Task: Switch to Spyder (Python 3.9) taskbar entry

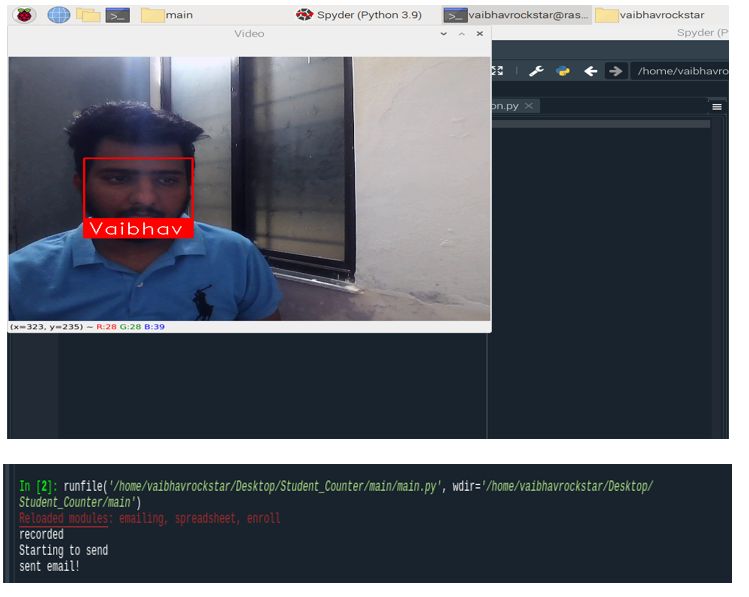Action: click(x=359, y=15)
